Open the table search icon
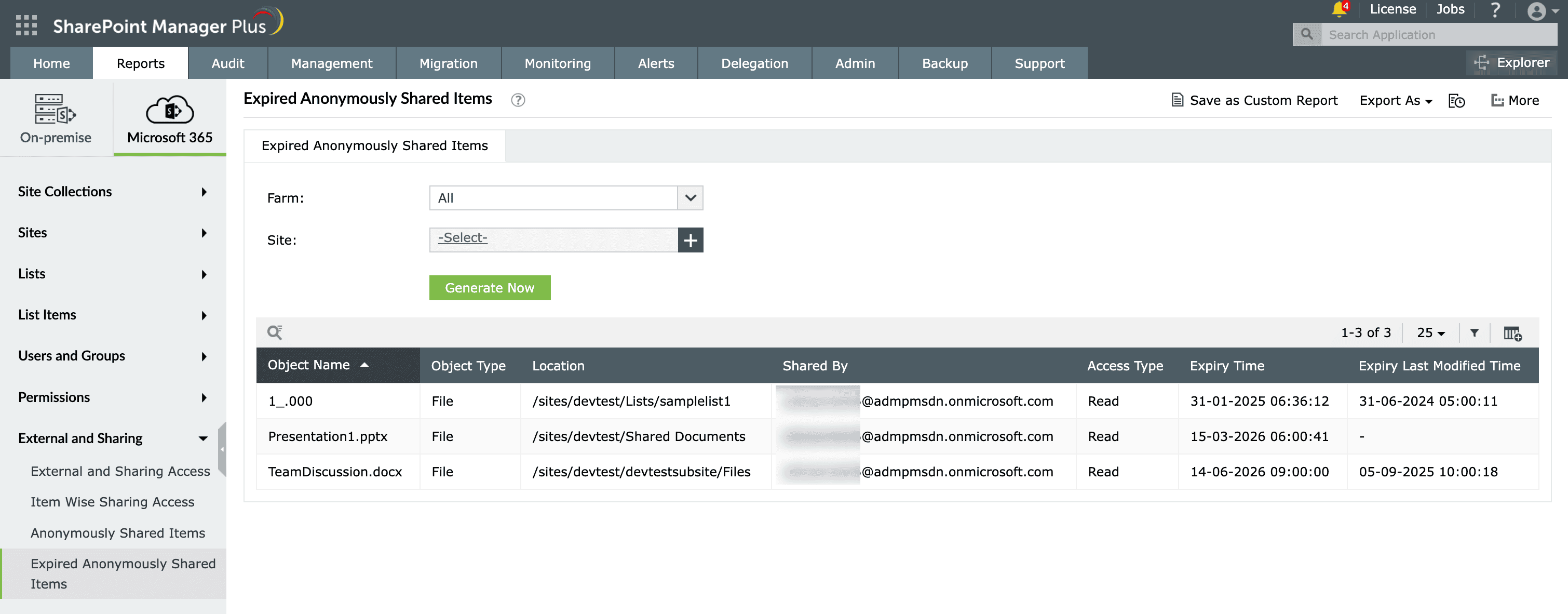This screenshot has height=614, width=1568. 275,332
